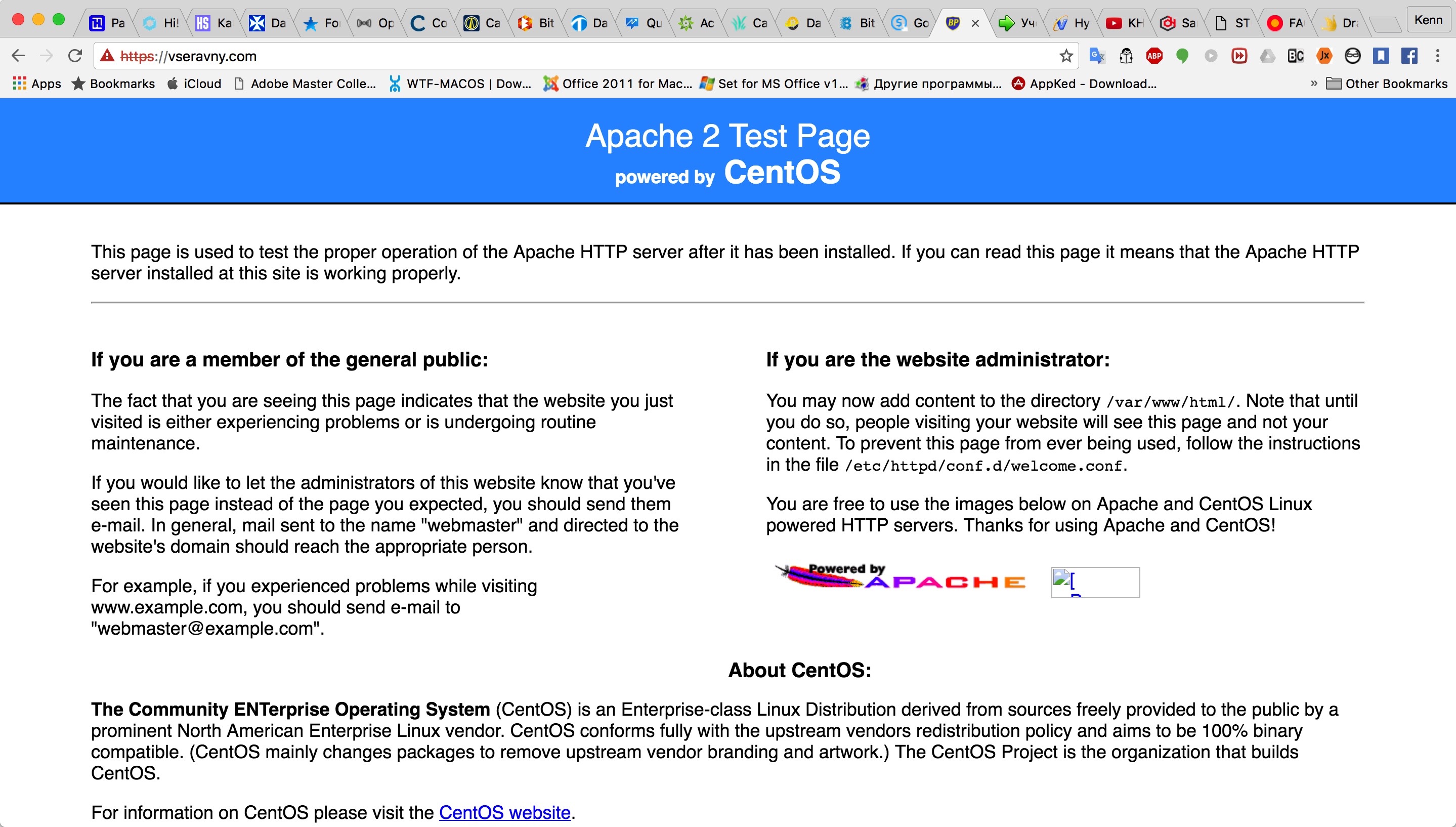Click the orange Jx extension icon
Screen dimensions: 1456x827
coord(1324,56)
